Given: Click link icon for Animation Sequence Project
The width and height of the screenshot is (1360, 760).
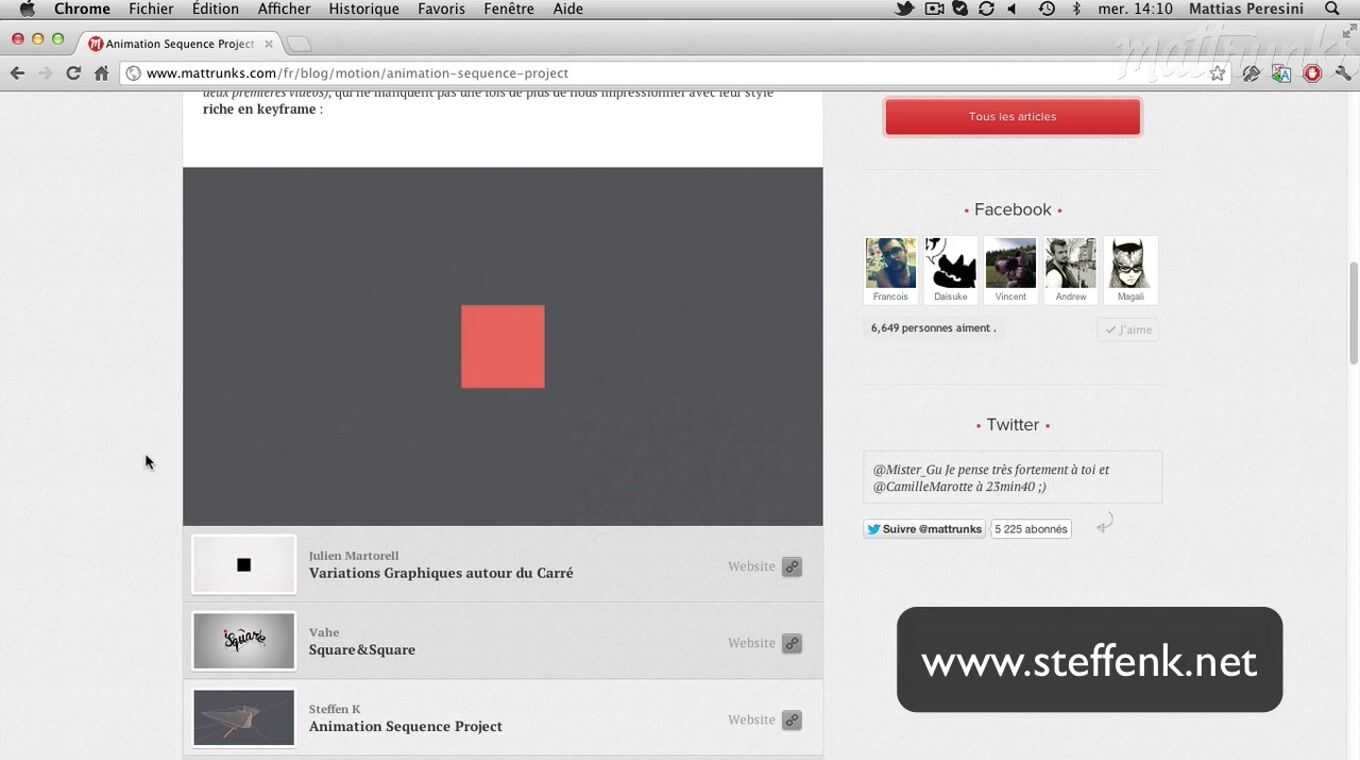Looking at the screenshot, I should coord(792,720).
